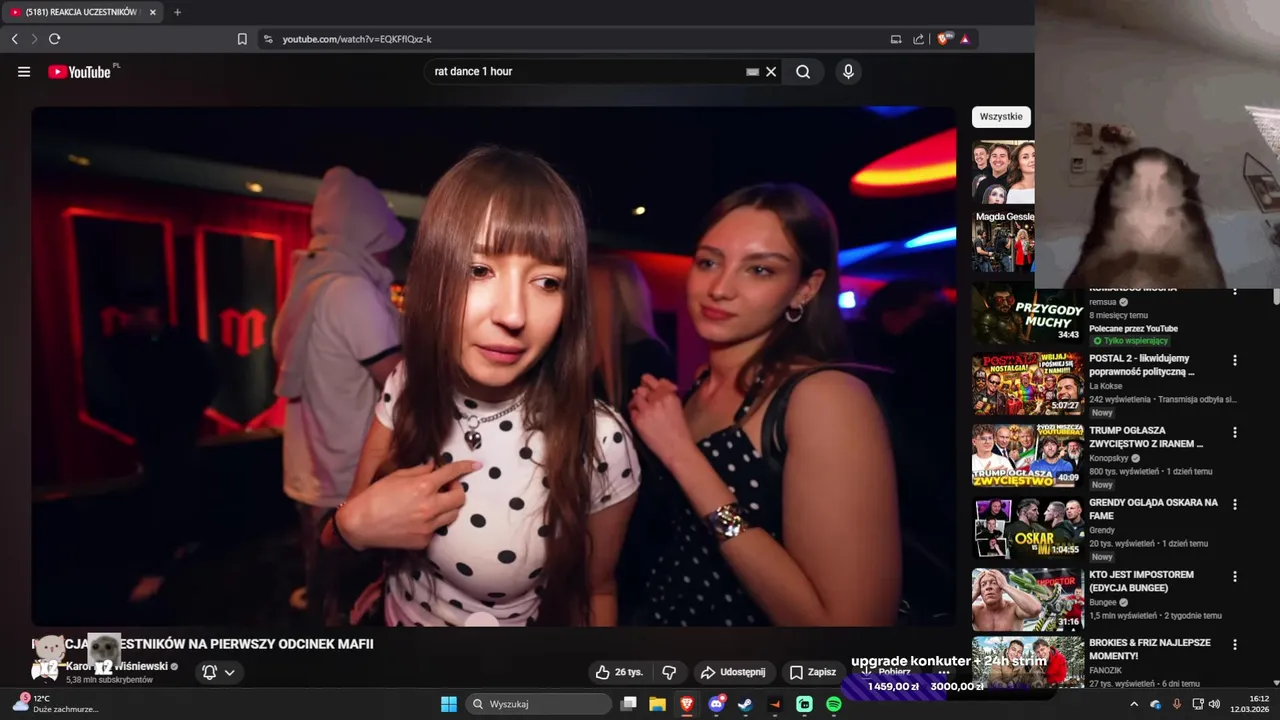The image size is (1280, 720).
Task: Click the main video player
Action: (494, 366)
